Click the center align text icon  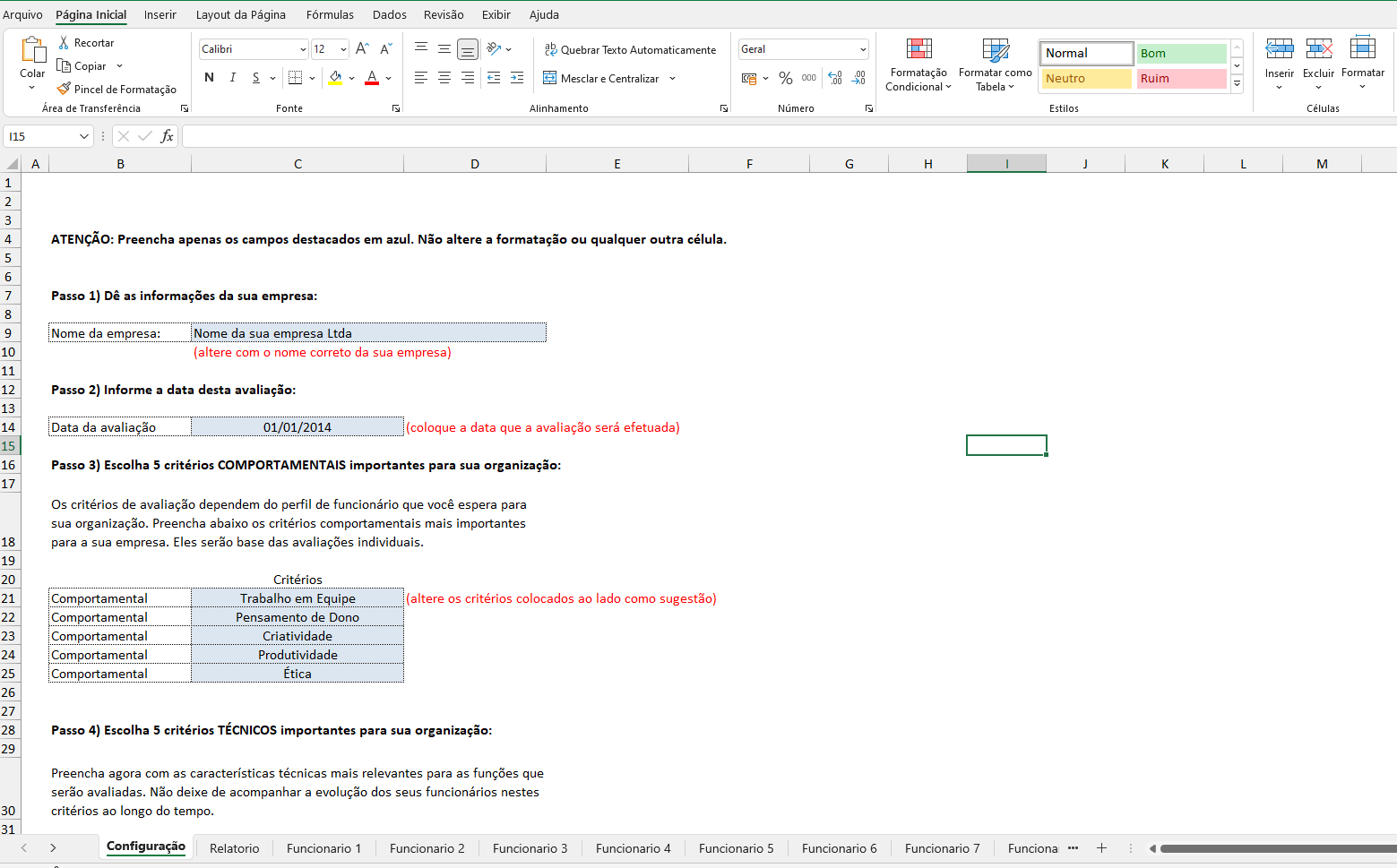point(444,79)
